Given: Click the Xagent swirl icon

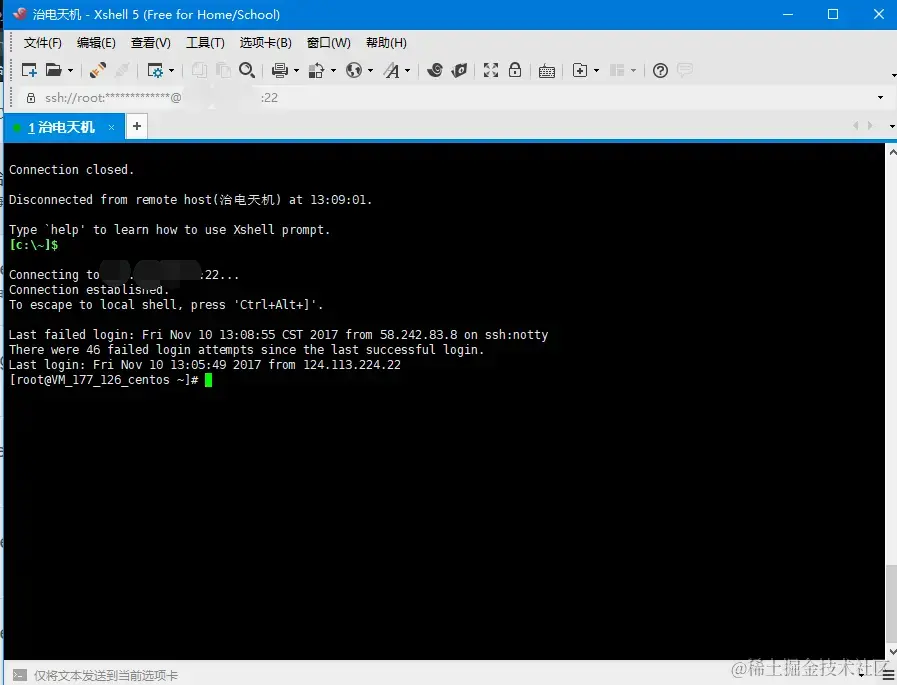Looking at the screenshot, I should [x=435, y=70].
